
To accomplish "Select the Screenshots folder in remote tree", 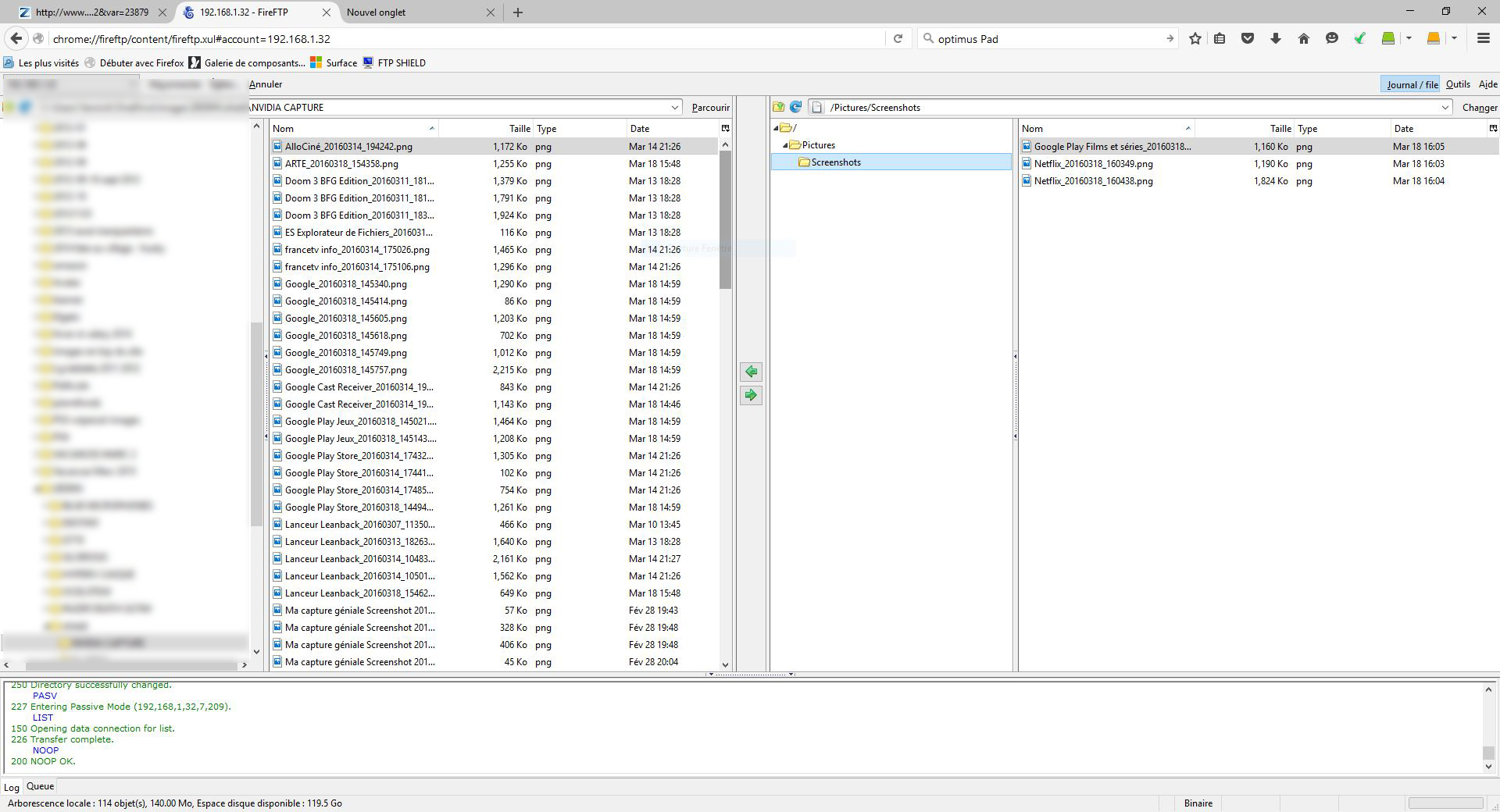I will coord(835,162).
